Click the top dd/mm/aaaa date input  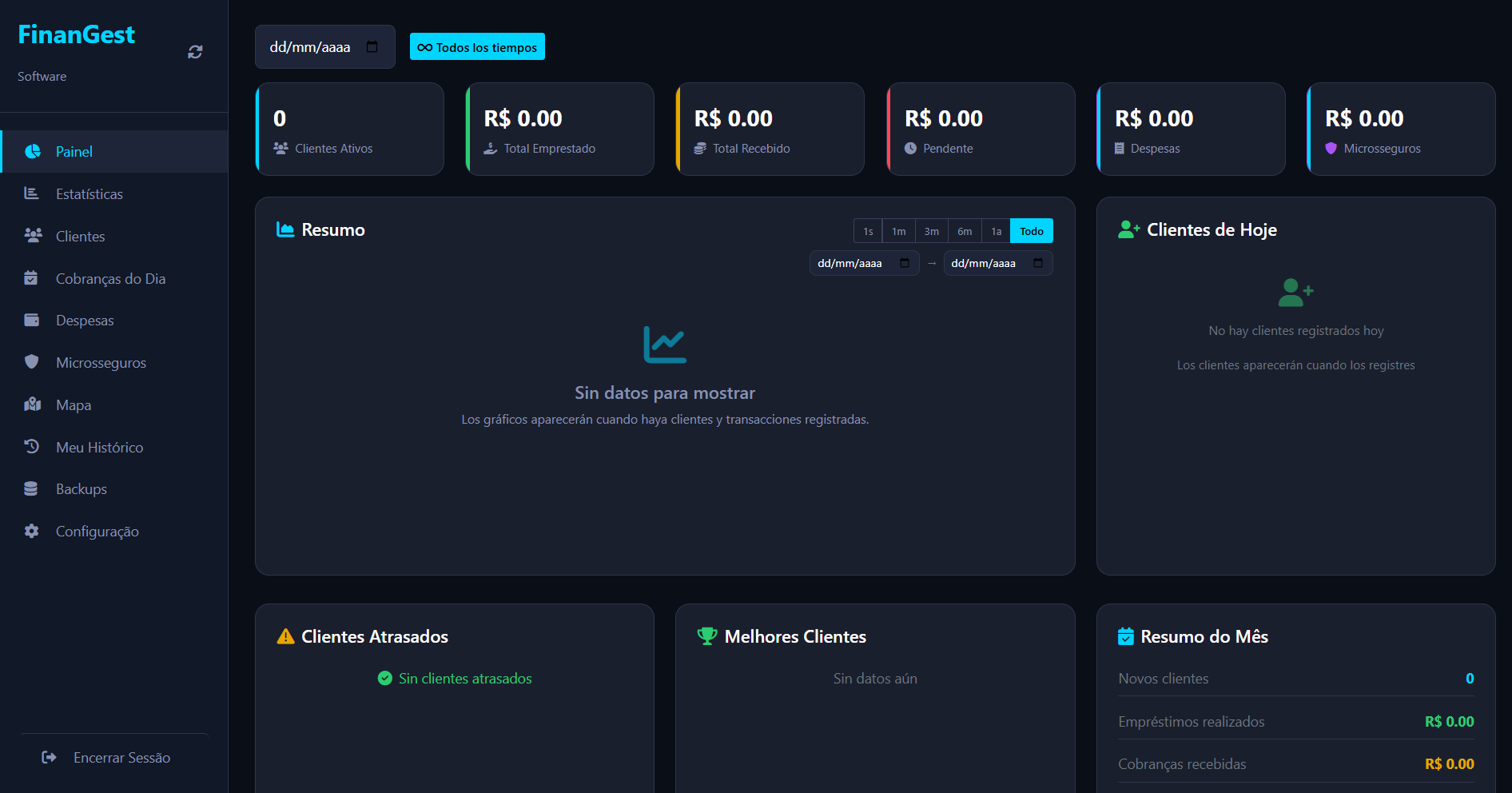[325, 46]
